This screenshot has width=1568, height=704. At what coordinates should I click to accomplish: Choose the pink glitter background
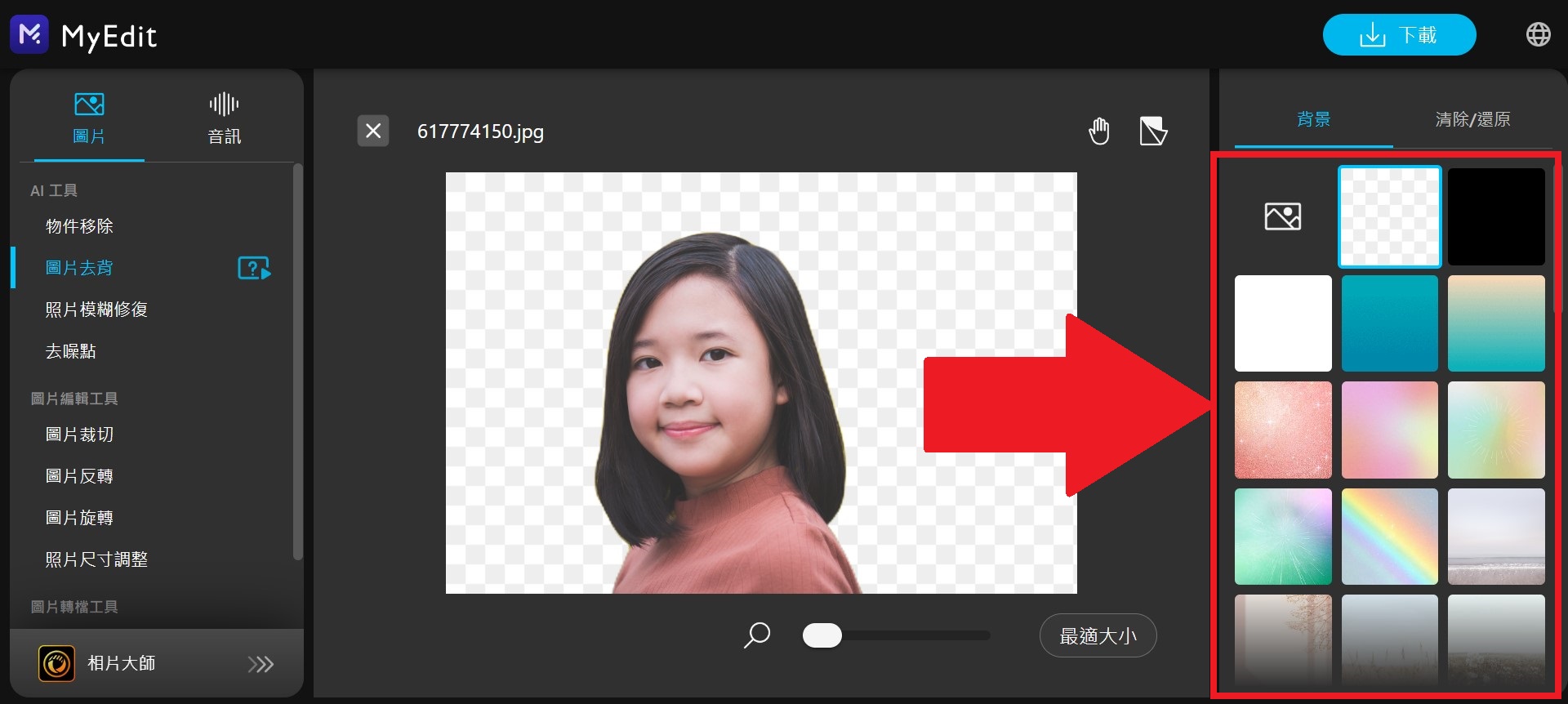pyautogui.click(x=1283, y=430)
